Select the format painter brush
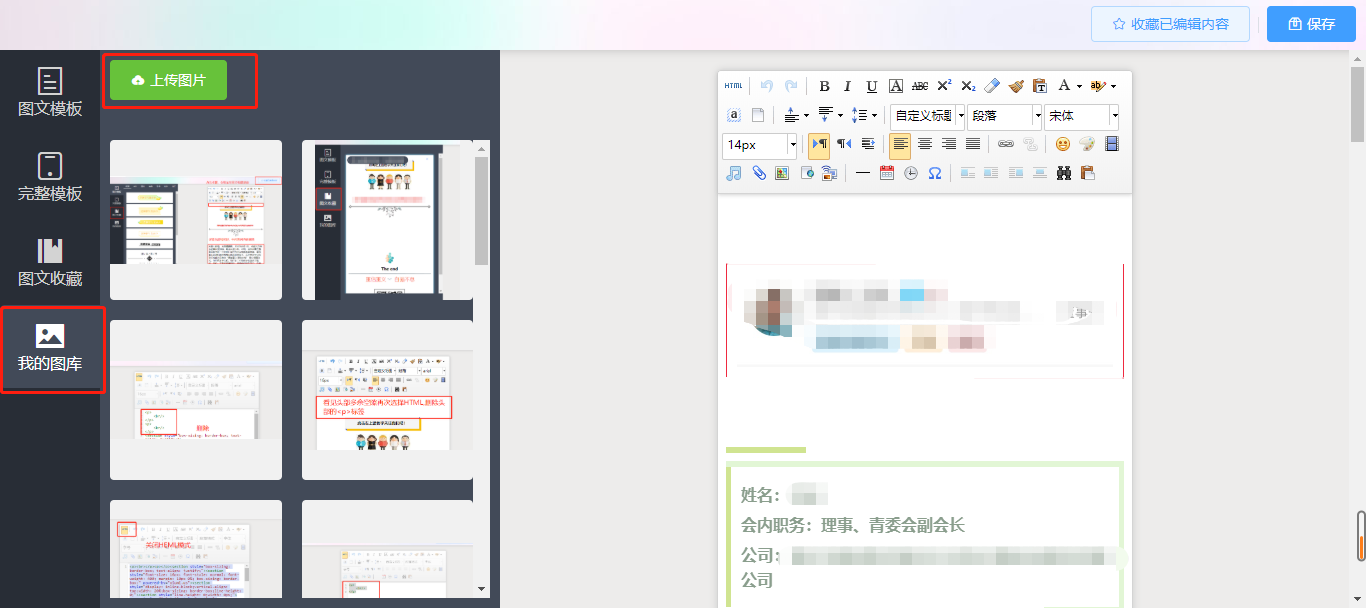This screenshot has height=608, width=1366. [1016, 86]
